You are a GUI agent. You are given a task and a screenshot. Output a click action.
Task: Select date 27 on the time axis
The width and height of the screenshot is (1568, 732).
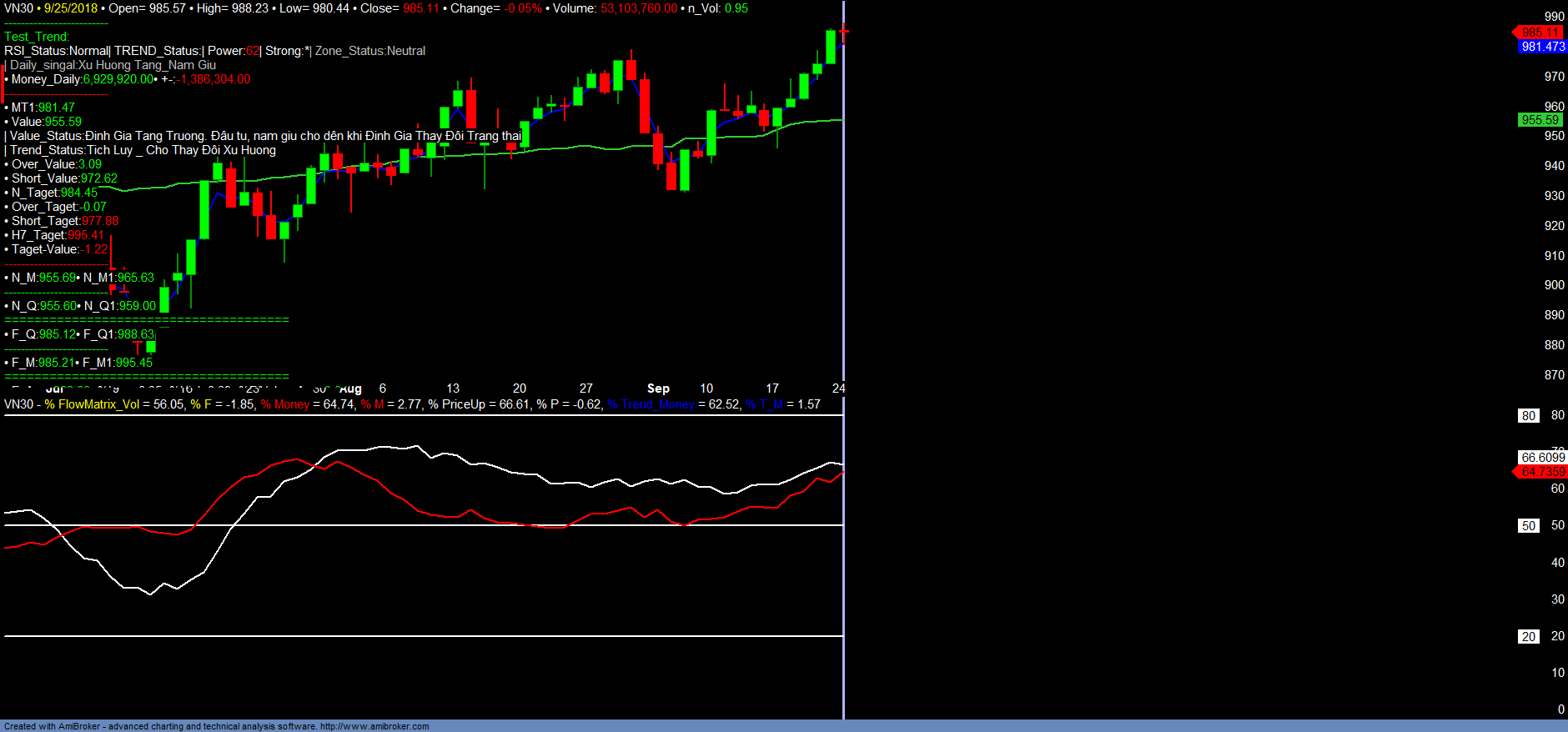click(586, 389)
